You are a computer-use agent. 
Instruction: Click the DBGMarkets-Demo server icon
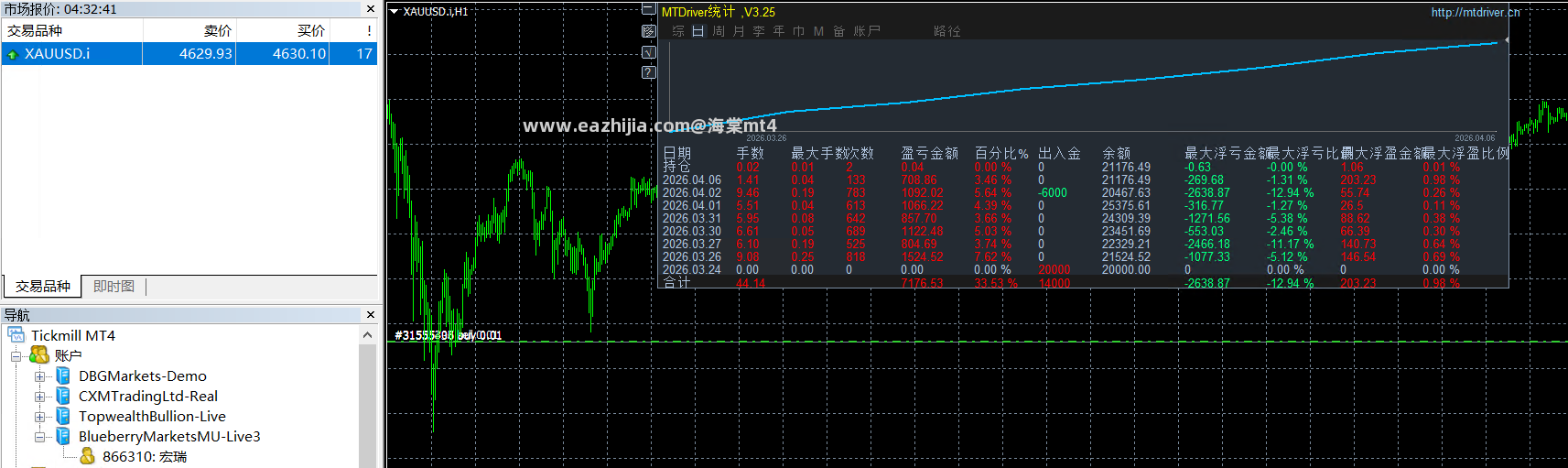(x=63, y=375)
